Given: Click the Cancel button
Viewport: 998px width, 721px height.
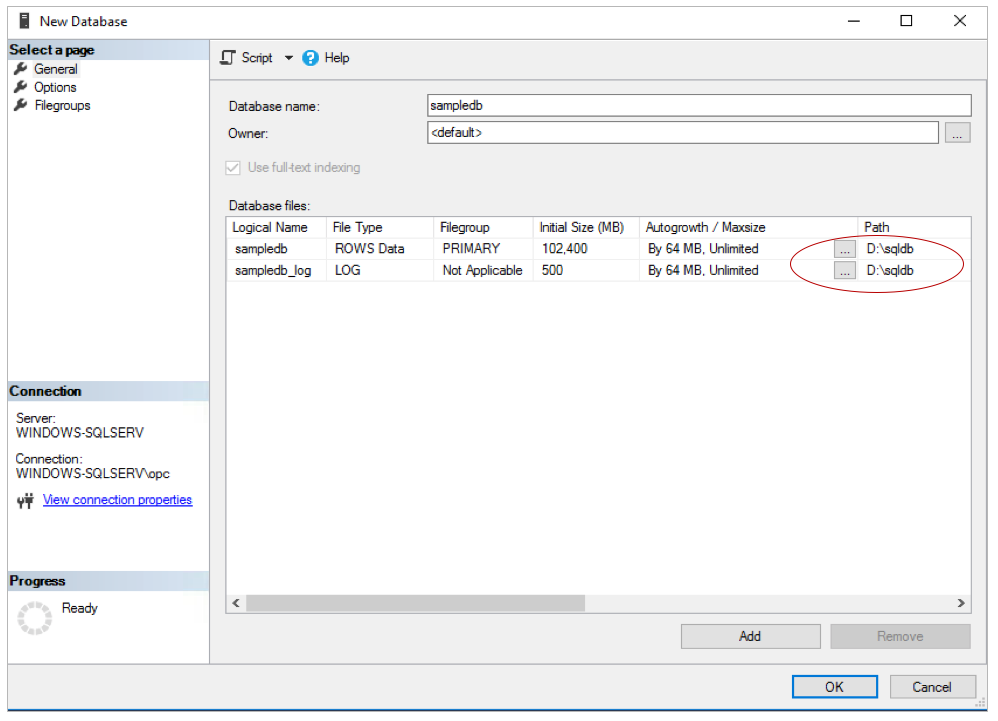Looking at the screenshot, I should coord(932,687).
